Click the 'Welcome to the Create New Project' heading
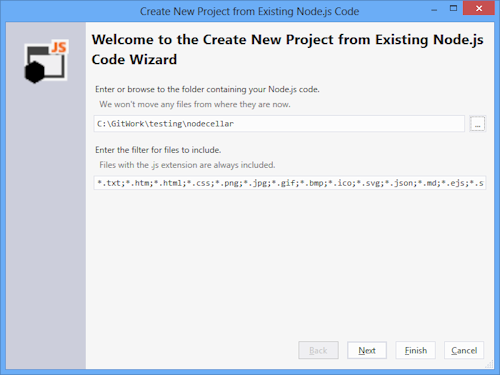The height and width of the screenshot is (375, 500). point(287,49)
